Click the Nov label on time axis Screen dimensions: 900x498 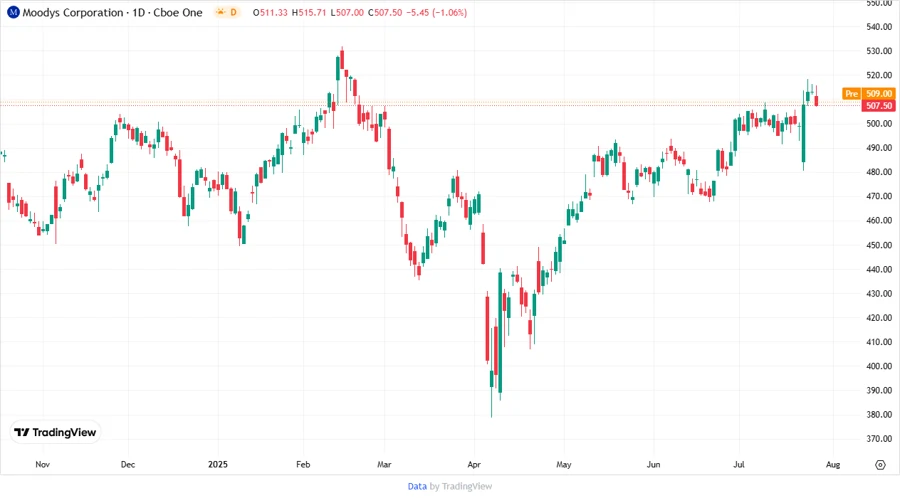click(42, 464)
